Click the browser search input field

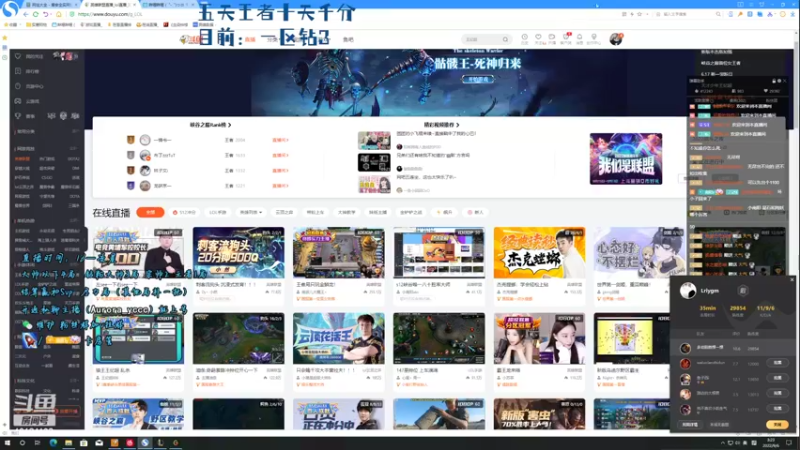[x=687, y=14]
